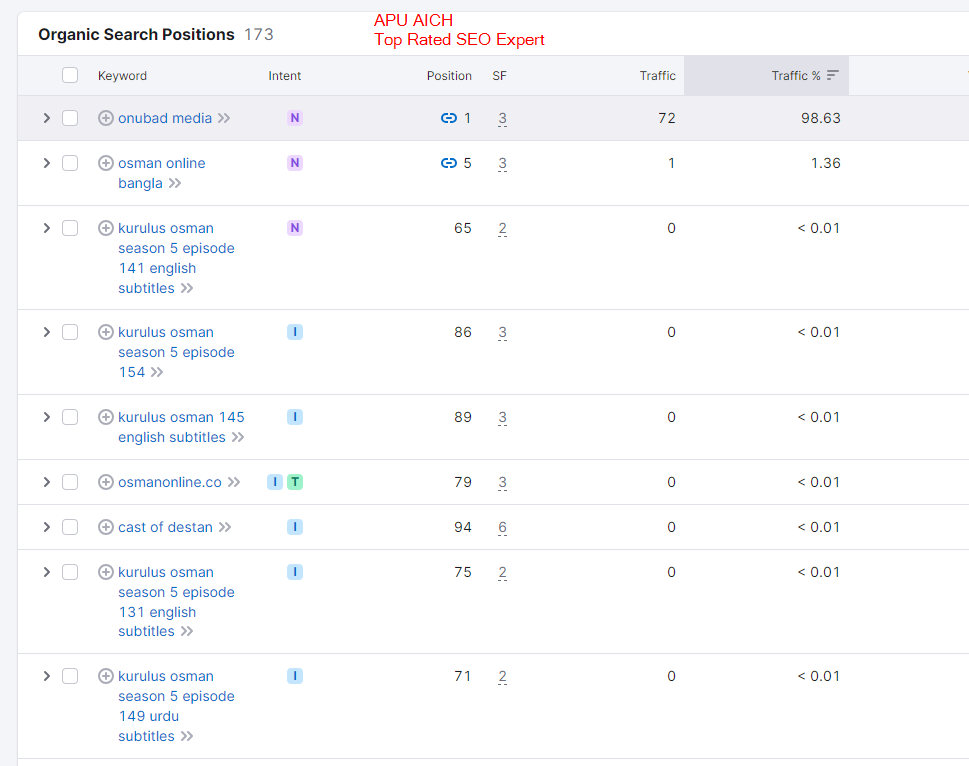Open the osman online bangla keyword link

tap(161, 163)
